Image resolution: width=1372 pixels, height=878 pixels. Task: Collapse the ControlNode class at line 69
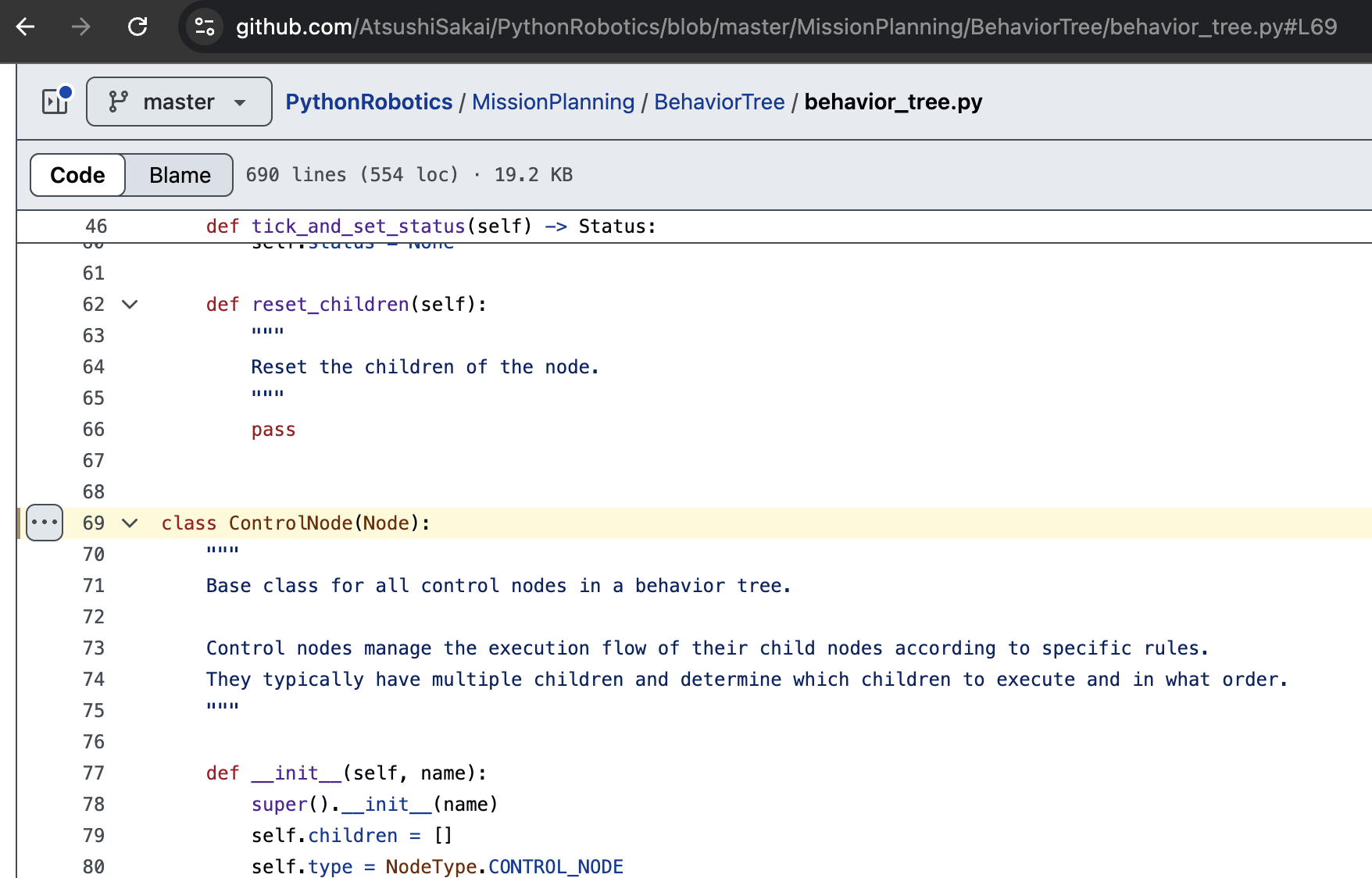tap(130, 523)
